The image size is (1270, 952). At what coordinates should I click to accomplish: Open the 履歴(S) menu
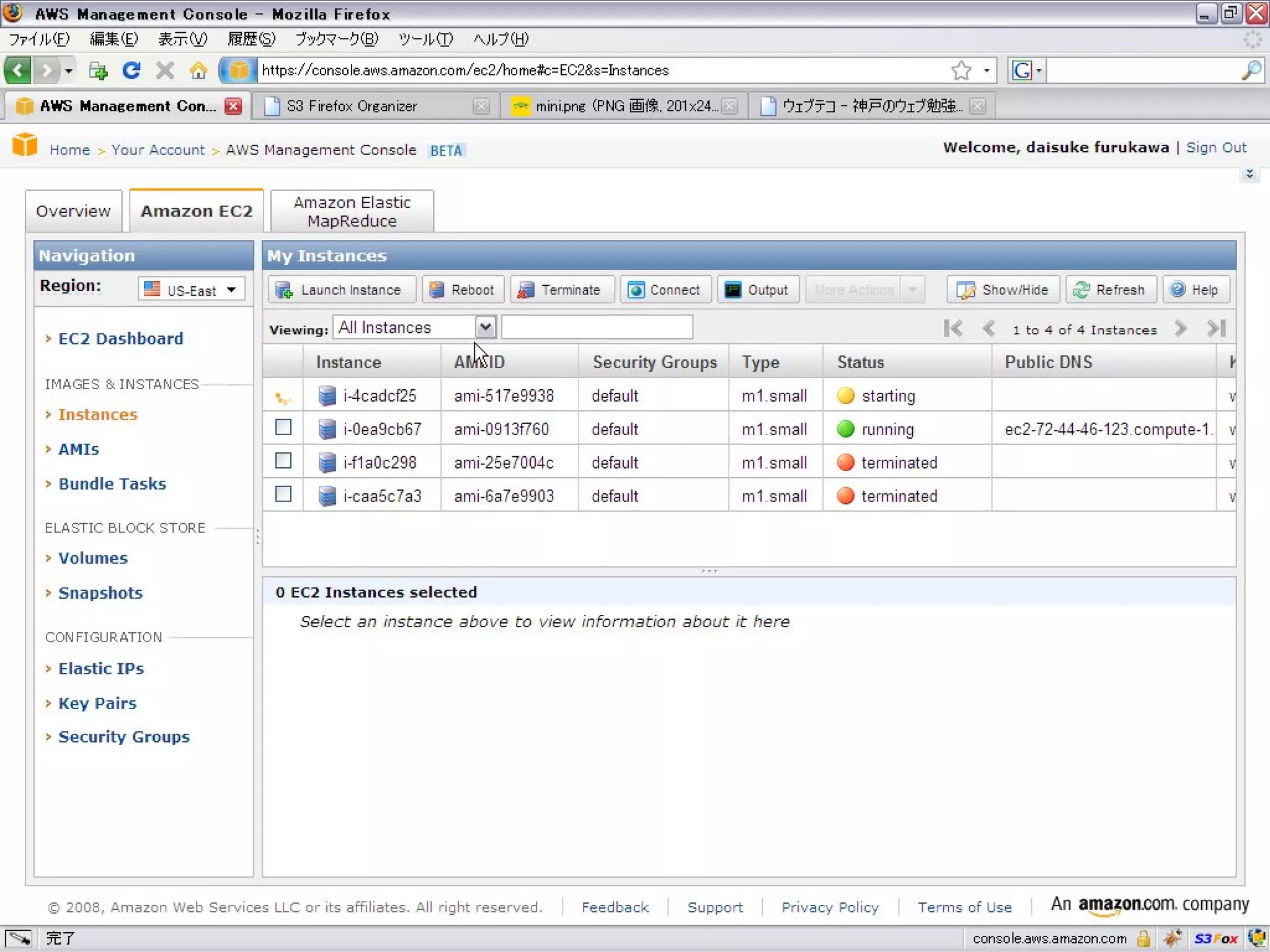(x=251, y=39)
